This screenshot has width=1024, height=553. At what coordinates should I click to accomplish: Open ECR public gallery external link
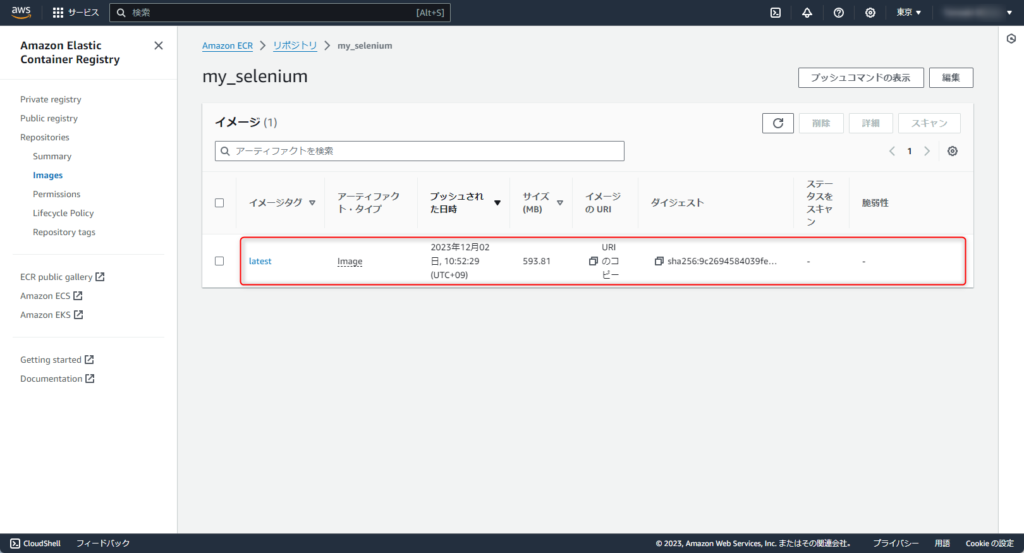(62, 277)
